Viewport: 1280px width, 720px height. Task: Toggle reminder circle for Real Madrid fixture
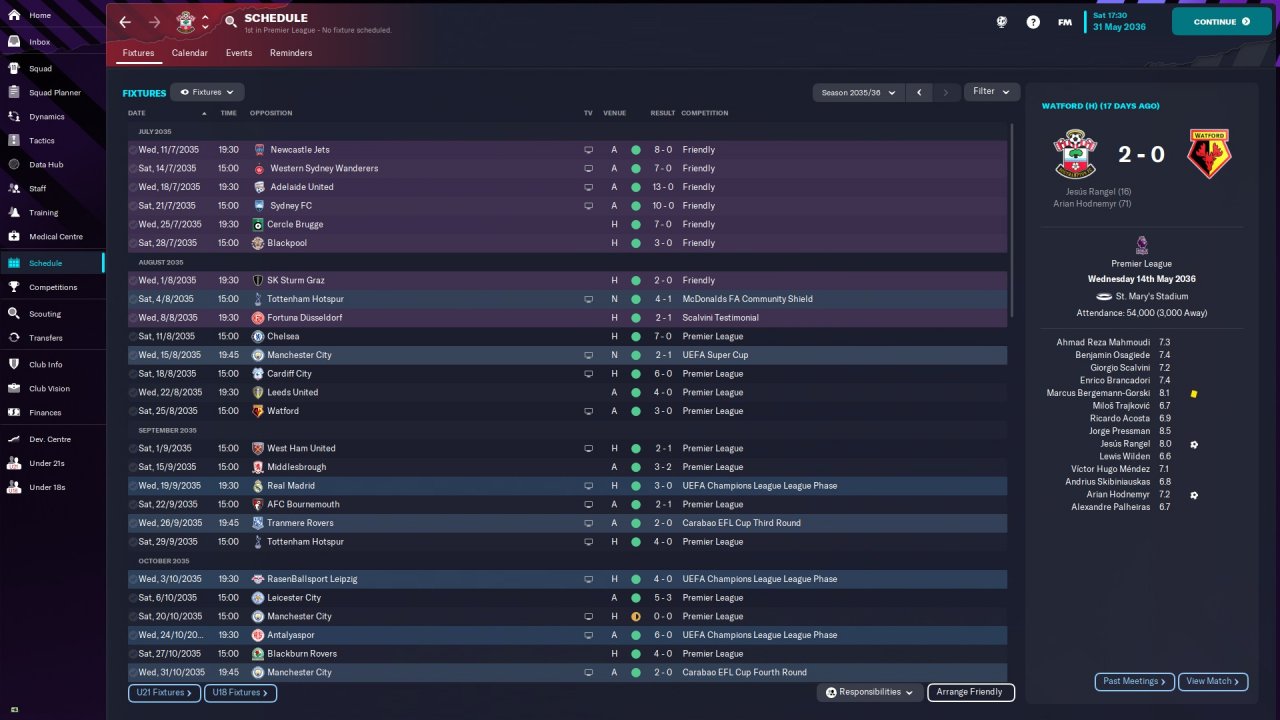133,486
